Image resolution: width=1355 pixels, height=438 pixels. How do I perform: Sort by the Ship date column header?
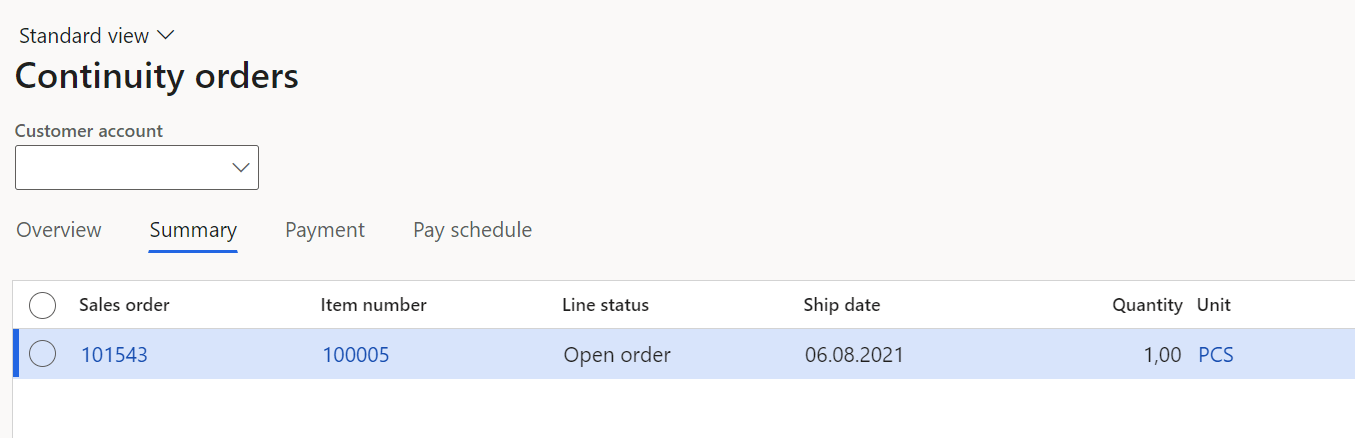pos(841,305)
